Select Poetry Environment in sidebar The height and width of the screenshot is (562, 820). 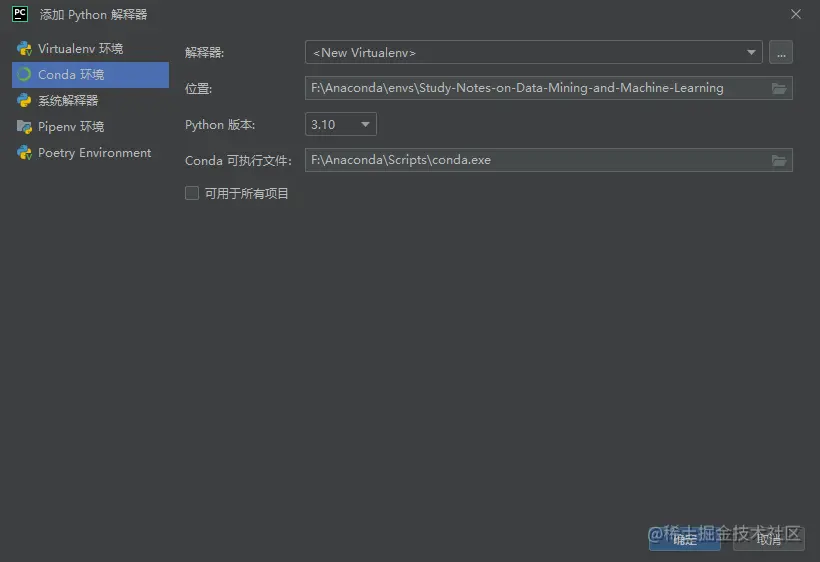coord(90,153)
